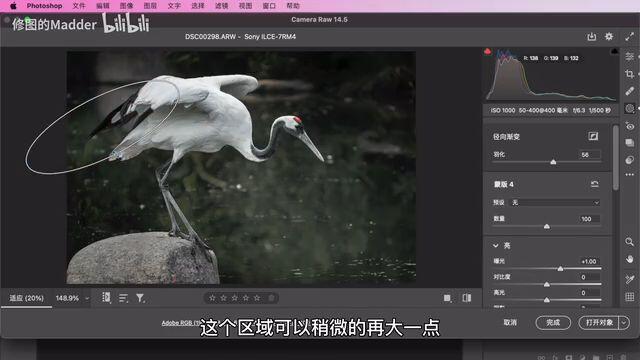
Task: Open the 文件 File menu
Action: [x=79, y=6]
